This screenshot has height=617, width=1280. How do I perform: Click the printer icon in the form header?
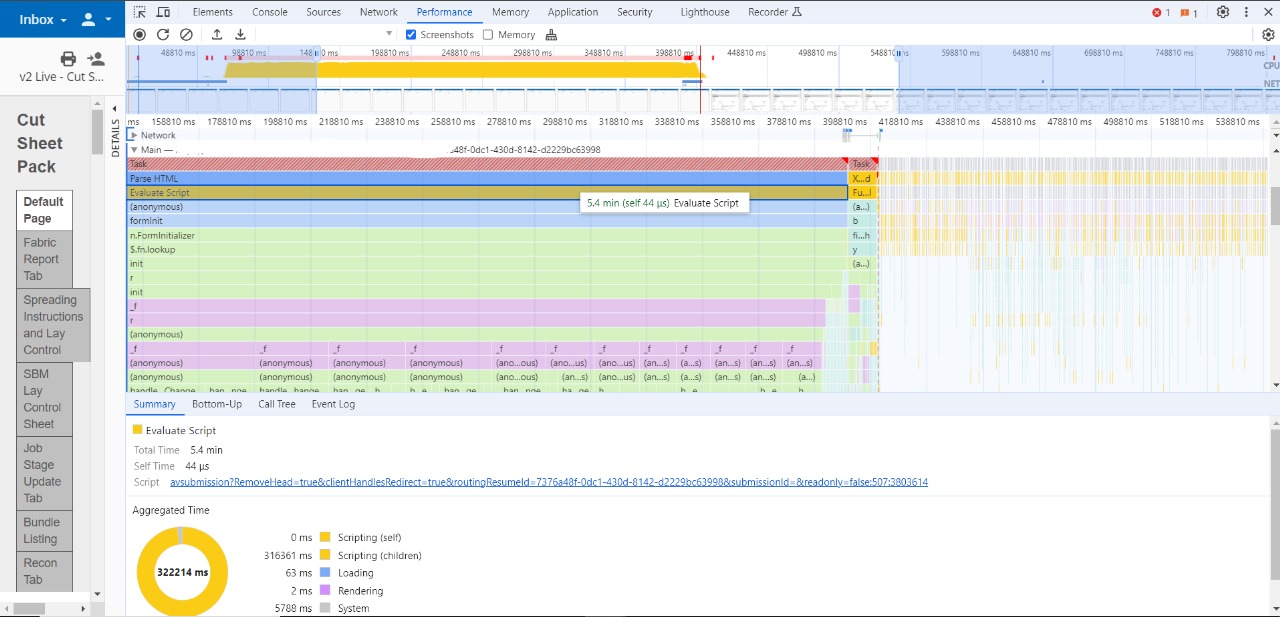point(68,58)
